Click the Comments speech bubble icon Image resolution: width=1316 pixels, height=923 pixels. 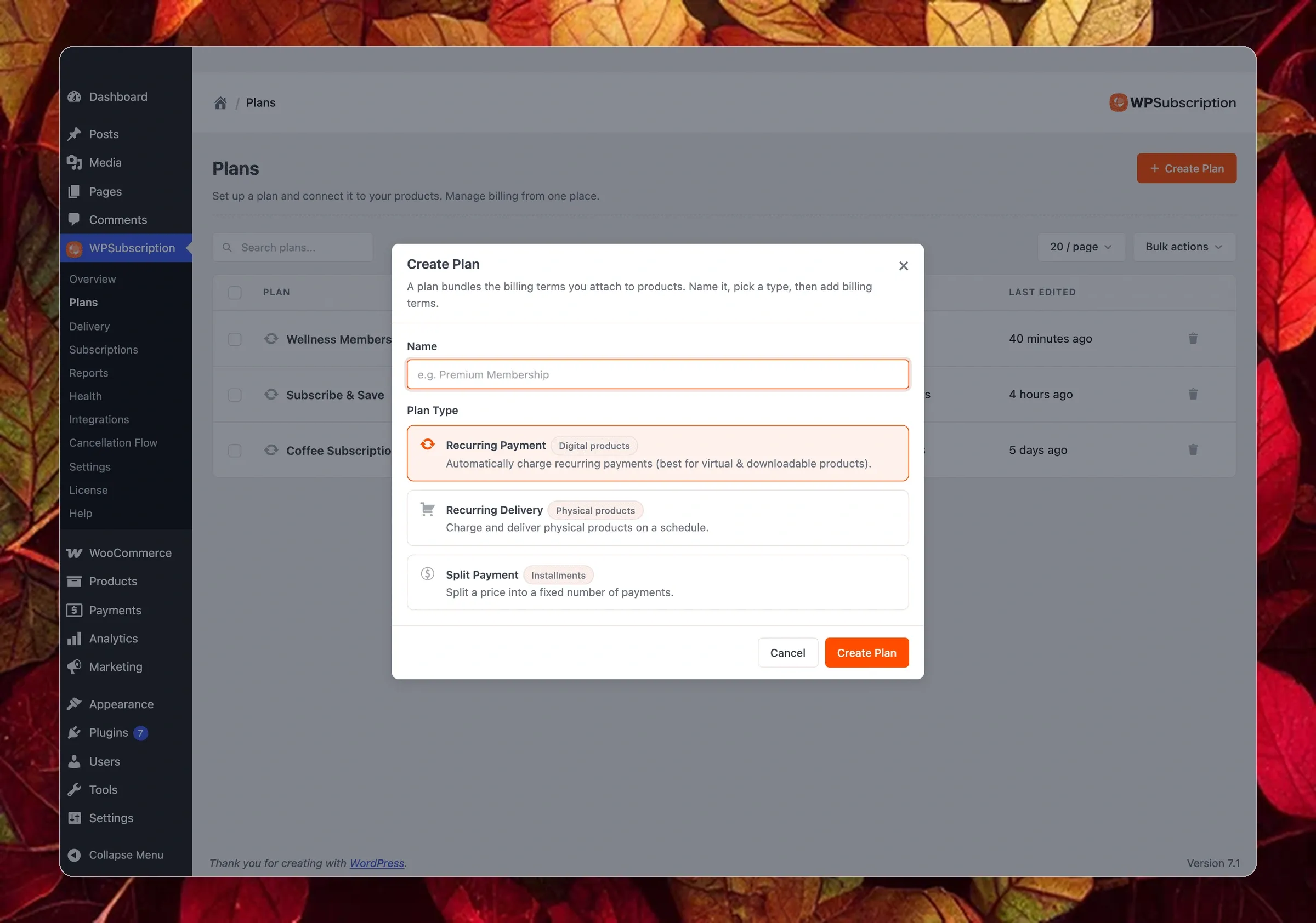pos(74,219)
